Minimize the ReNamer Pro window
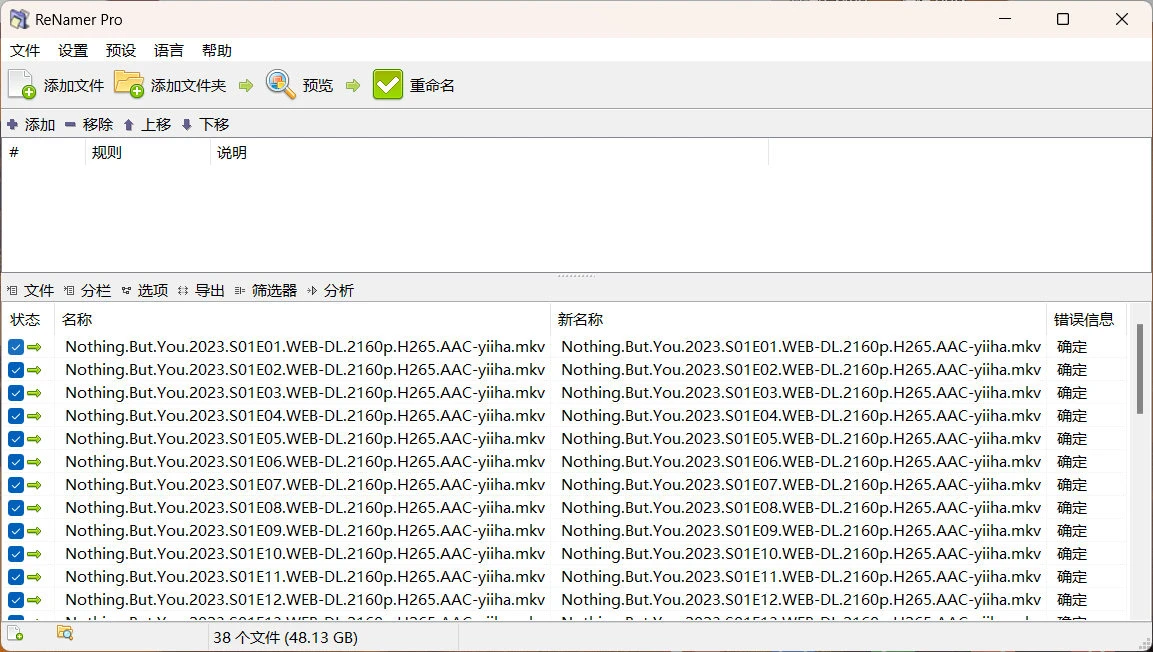The width and height of the screenshot is (1153, 652). click(1005, 19)
